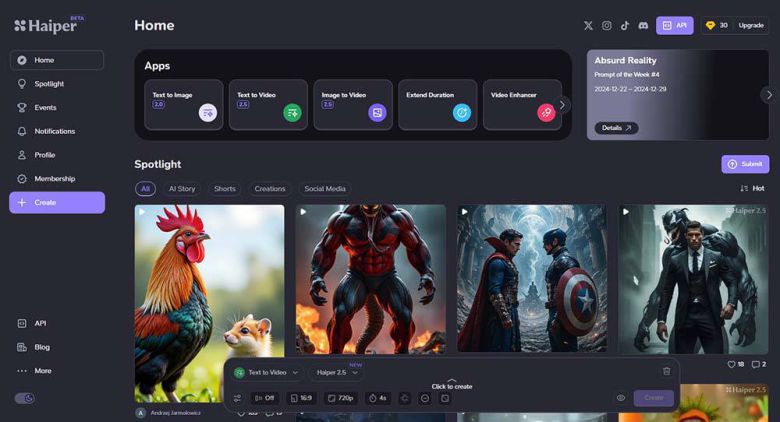Open Haiper's X (Twitter) profile icon

click(588, 25)
